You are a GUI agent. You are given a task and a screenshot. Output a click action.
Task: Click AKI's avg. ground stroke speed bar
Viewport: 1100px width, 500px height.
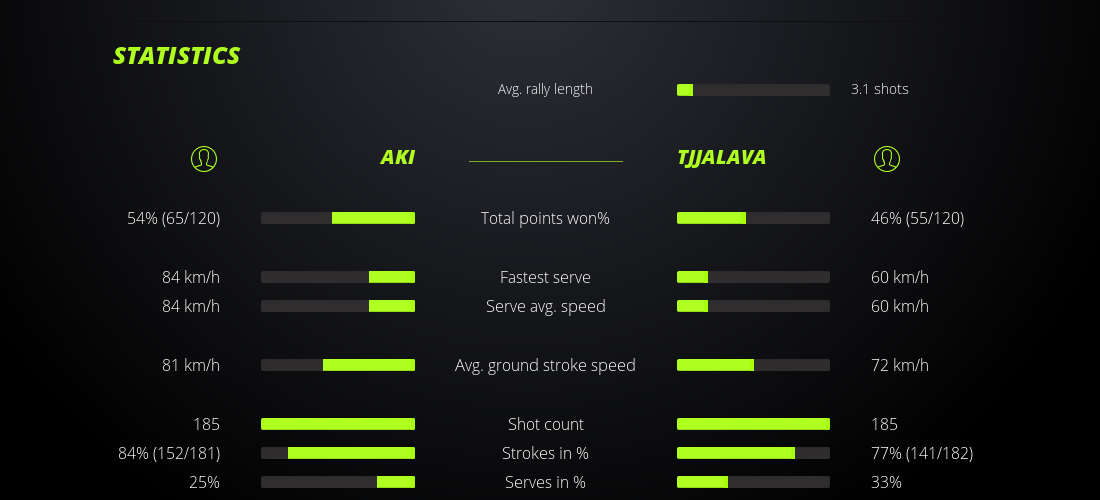(x=338, y=365)
